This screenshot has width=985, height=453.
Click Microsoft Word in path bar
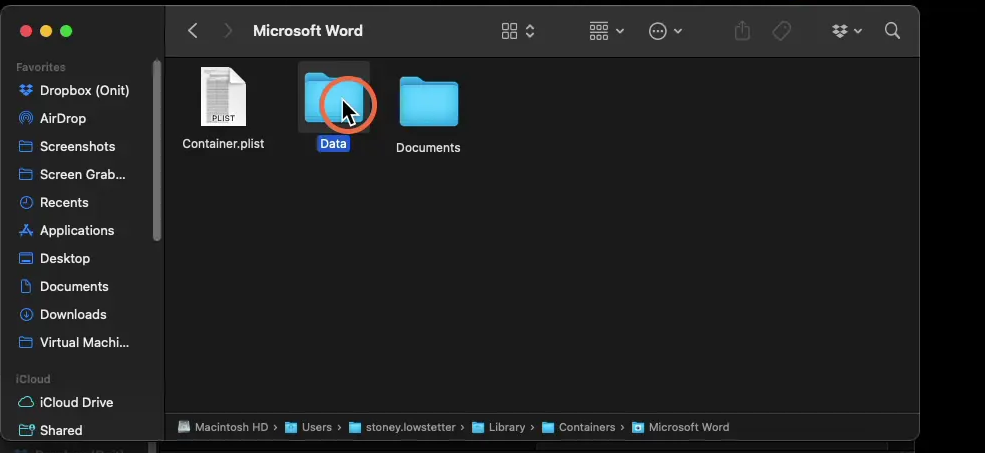681,427
